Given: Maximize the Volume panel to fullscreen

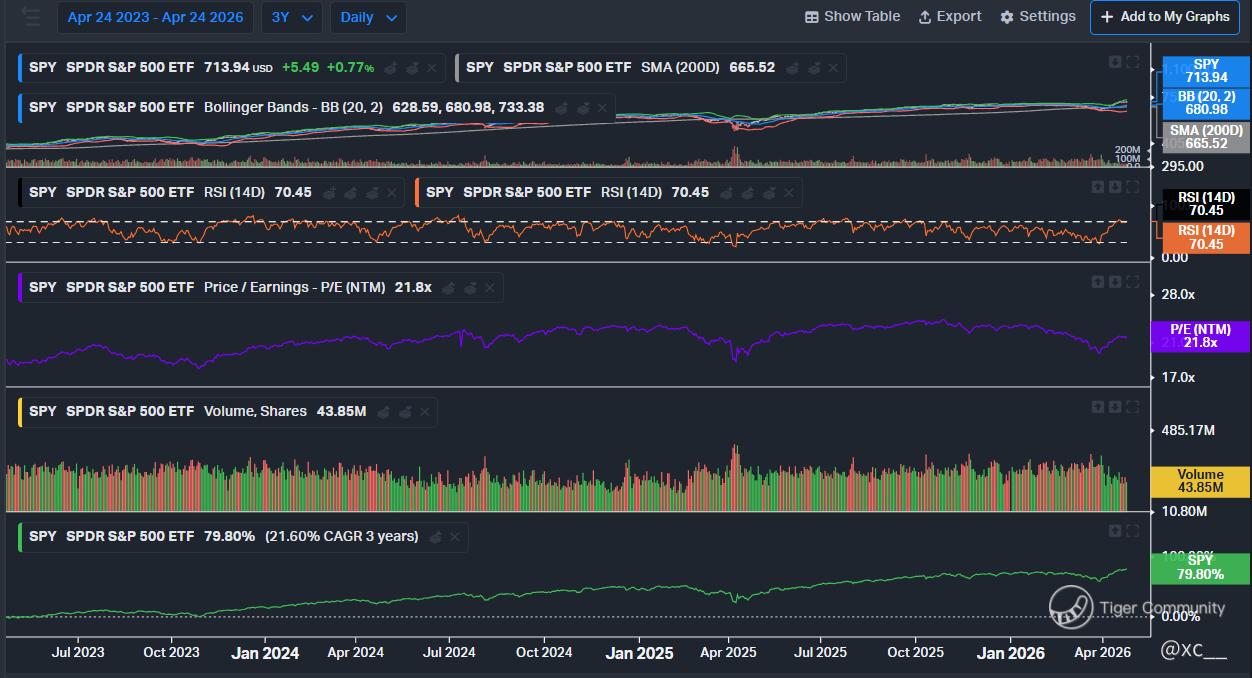Looking at the screenshot, I should 1132,406.
